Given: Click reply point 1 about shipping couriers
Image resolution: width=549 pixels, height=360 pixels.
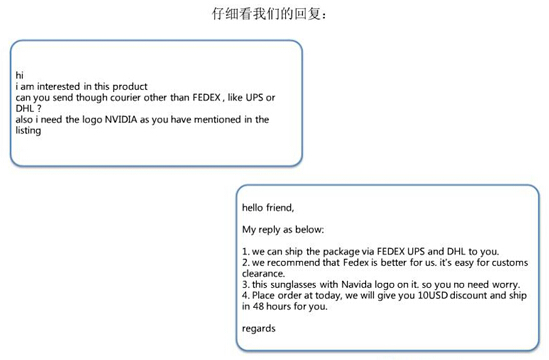Looking at the screenshot, I should [370, 251].
